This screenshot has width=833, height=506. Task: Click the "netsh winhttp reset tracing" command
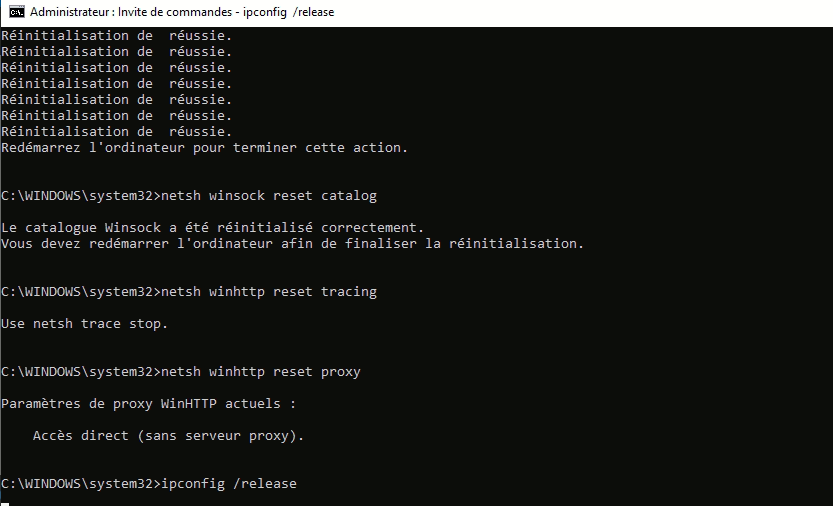269,292
